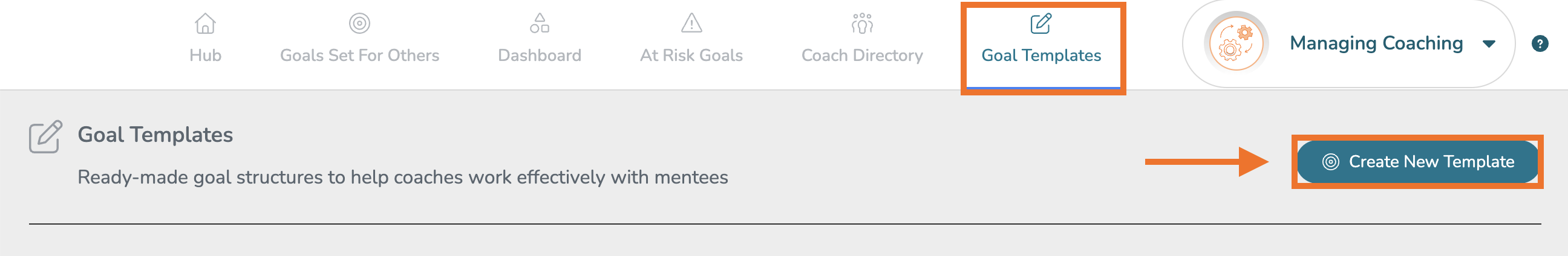Expand the Managing Coaching dropdown arrow
Viewport: 1568px width, 256px height.
tap(1489, 44)
